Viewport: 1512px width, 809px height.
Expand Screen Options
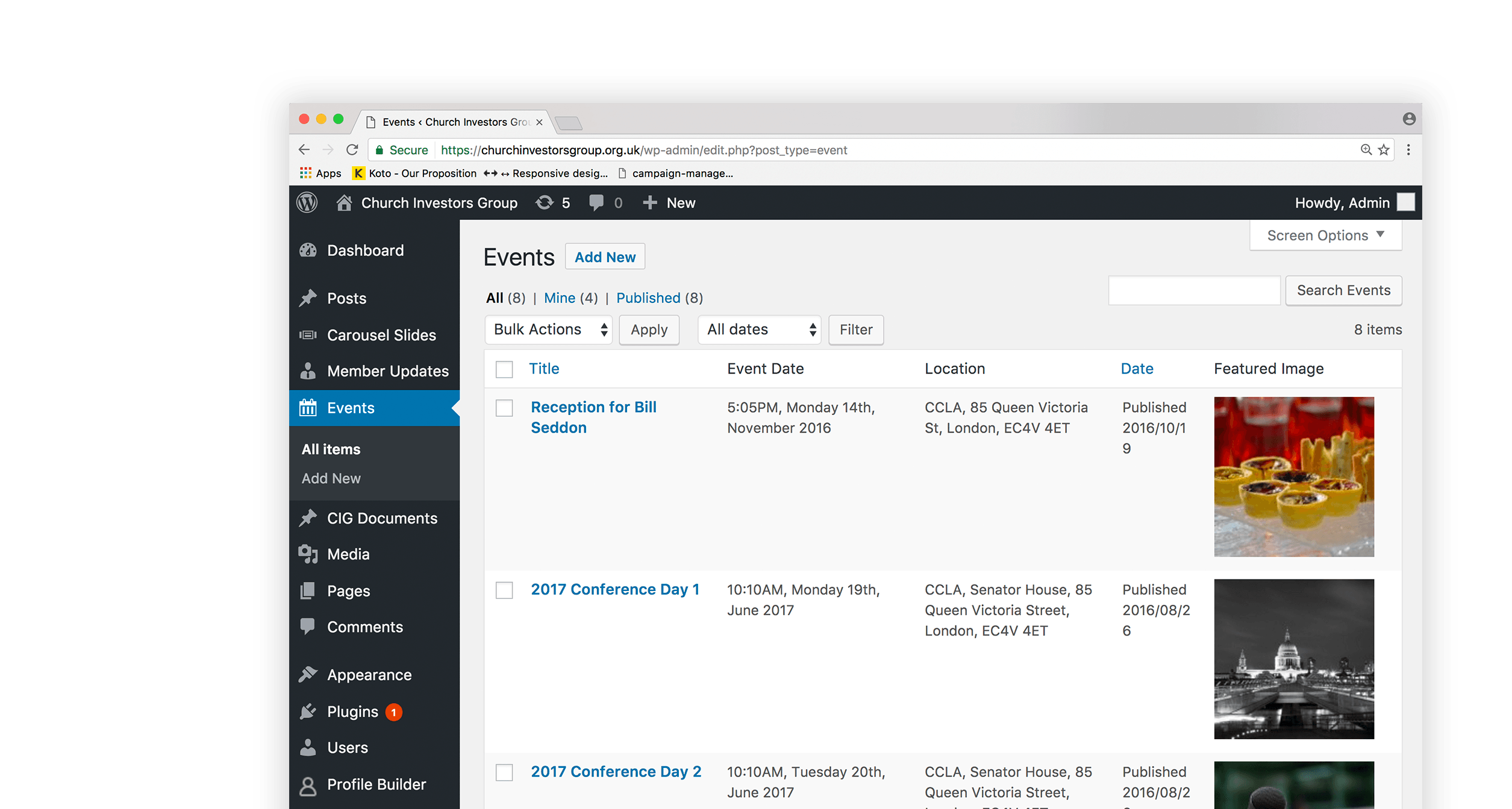click(x=1325, y=235)
